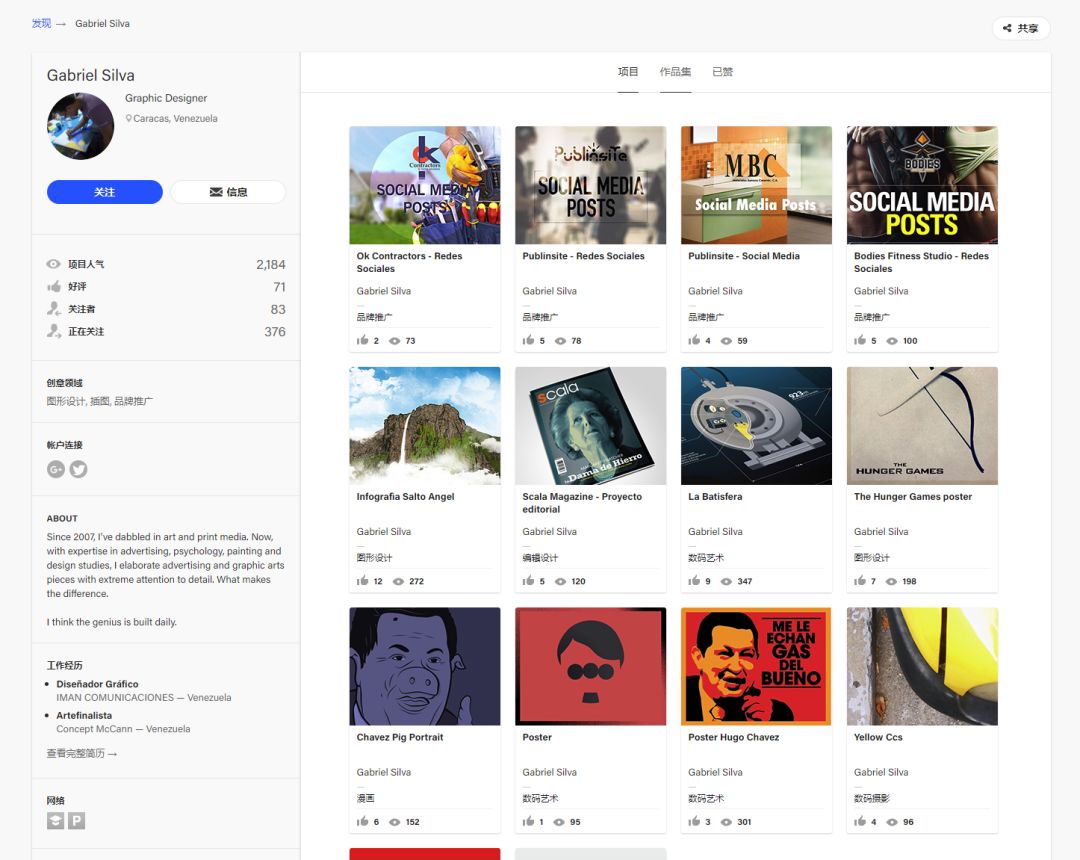The image size is (1080, 860).
Task: Click Gabriel Silva's round profile avatar
Action: pyautogui.click(x=80, y=126)
